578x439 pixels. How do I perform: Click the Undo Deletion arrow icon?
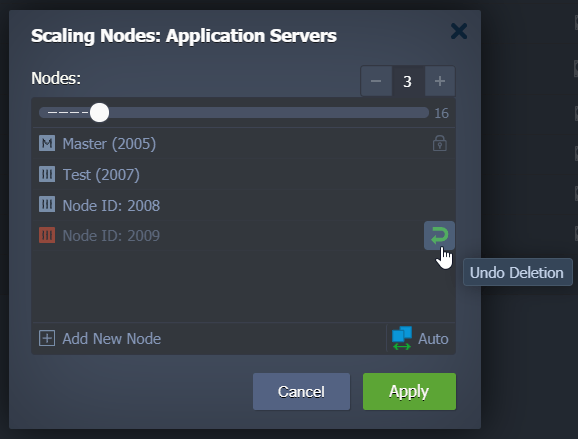(x=439, y=236)
